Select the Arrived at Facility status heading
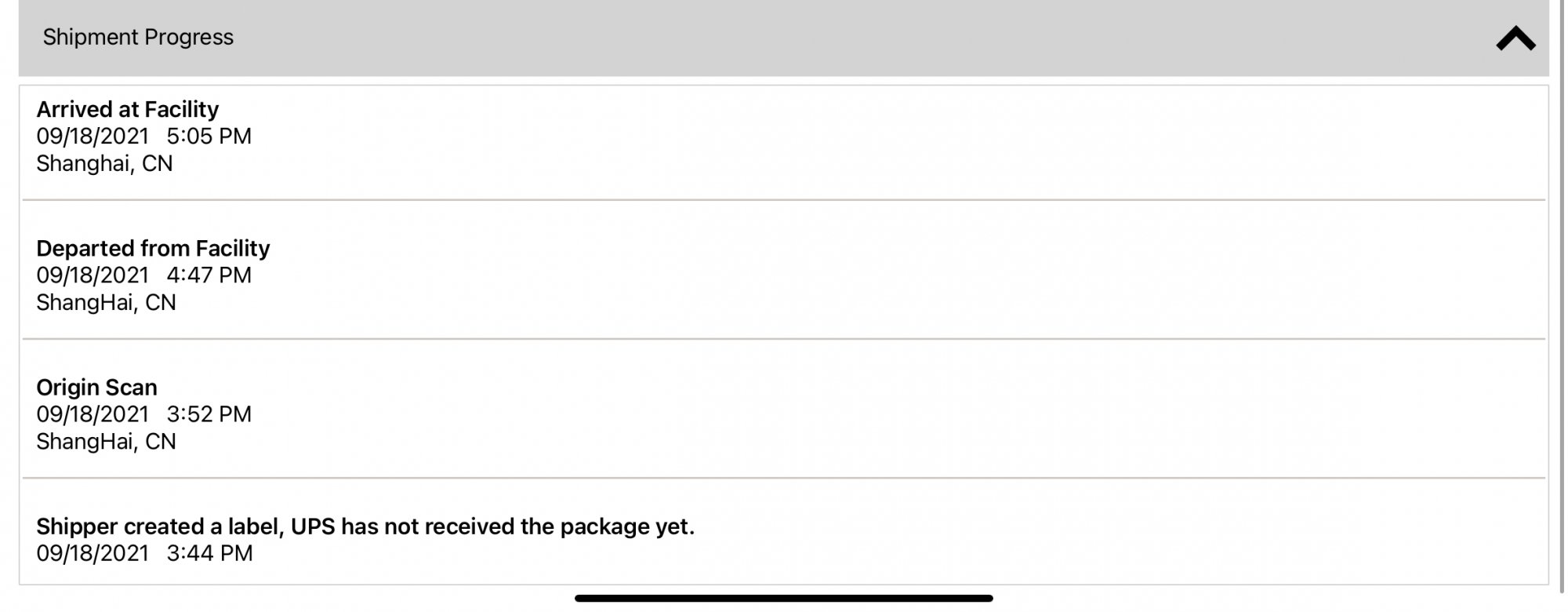Viewport: 1568px width, 612px height. [127, 109]
